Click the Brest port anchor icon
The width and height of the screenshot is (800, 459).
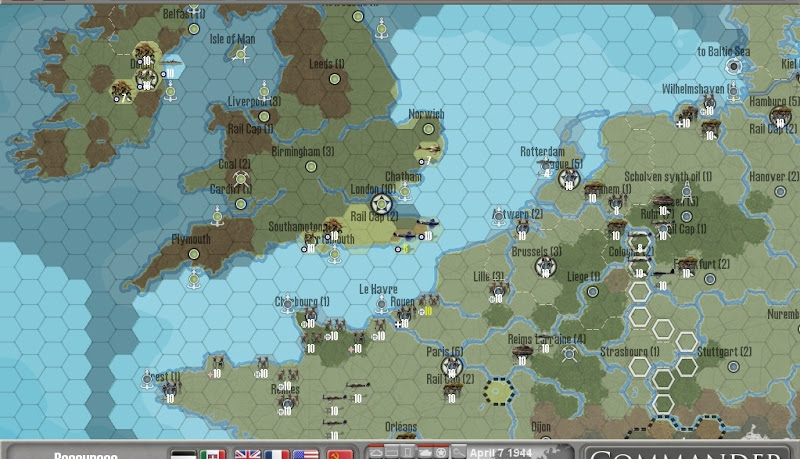(x=147, y=379)
